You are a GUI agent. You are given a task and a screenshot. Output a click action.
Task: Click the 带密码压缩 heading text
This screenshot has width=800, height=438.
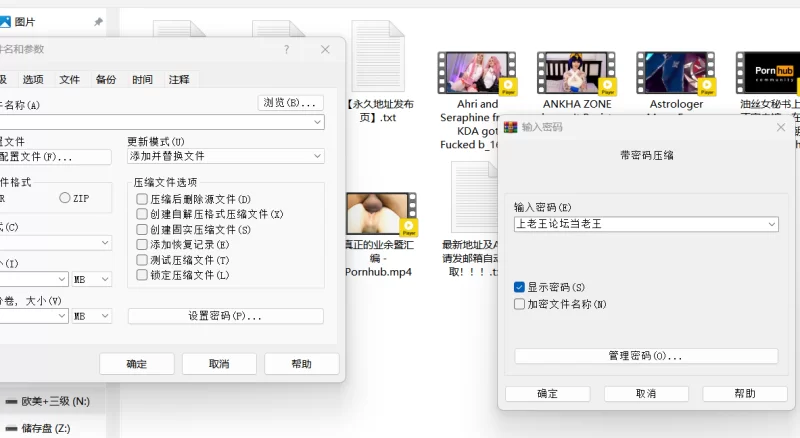coord(646,155)
